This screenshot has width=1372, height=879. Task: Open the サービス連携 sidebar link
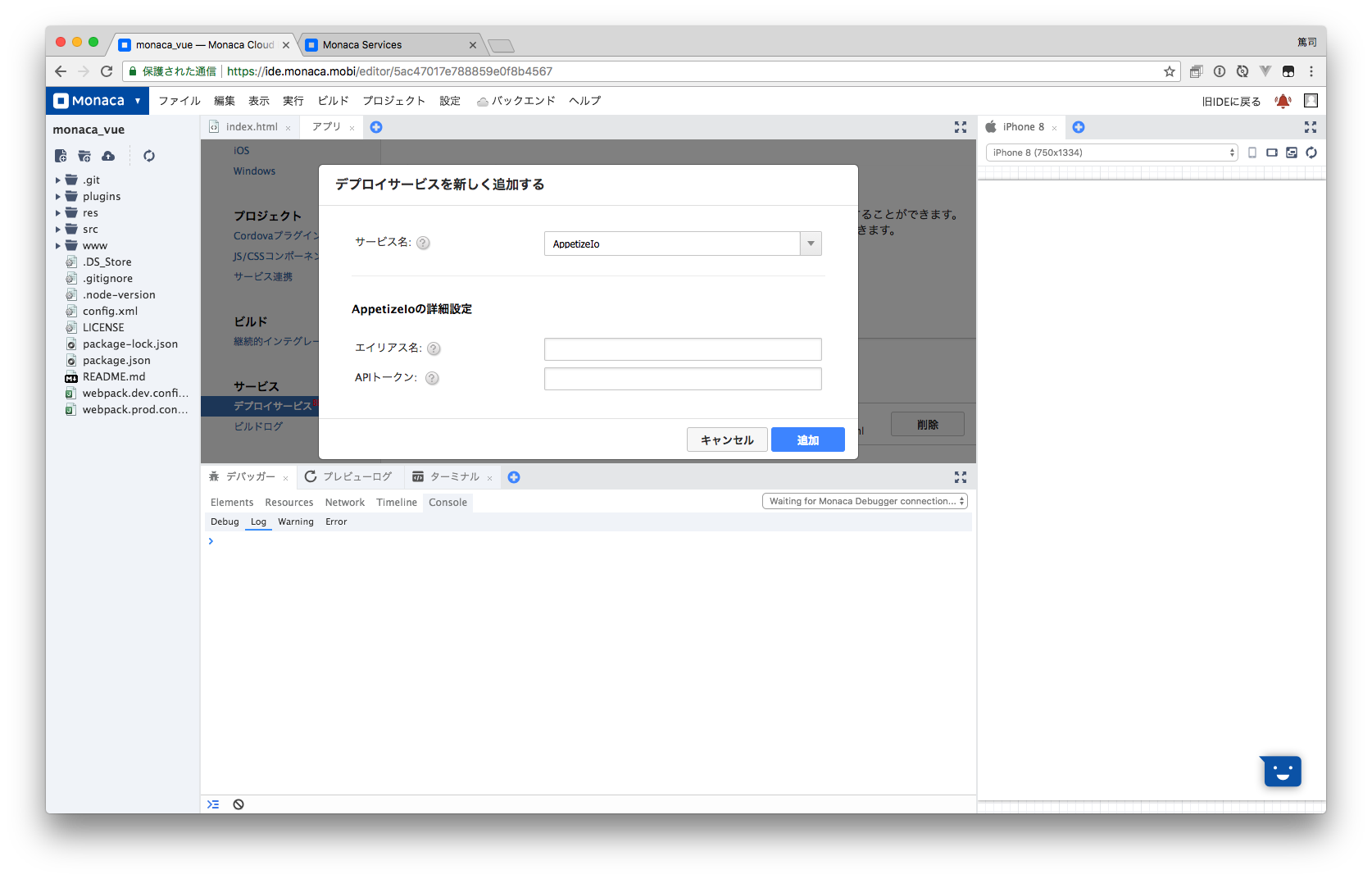(x=263, y=277)
